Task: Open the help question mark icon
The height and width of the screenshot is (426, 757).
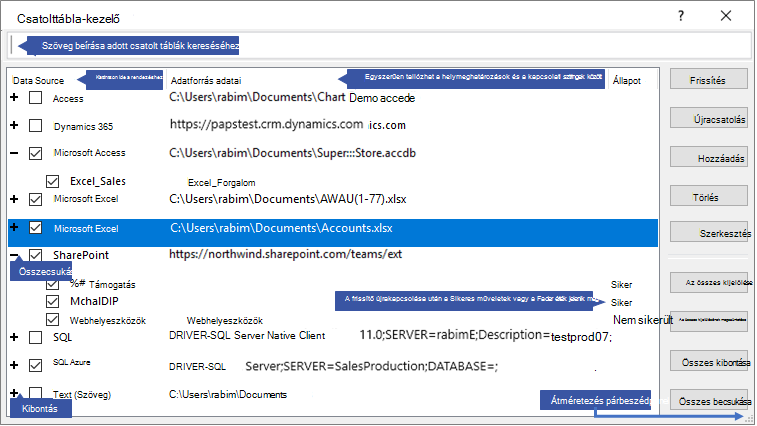Action: 681,16
